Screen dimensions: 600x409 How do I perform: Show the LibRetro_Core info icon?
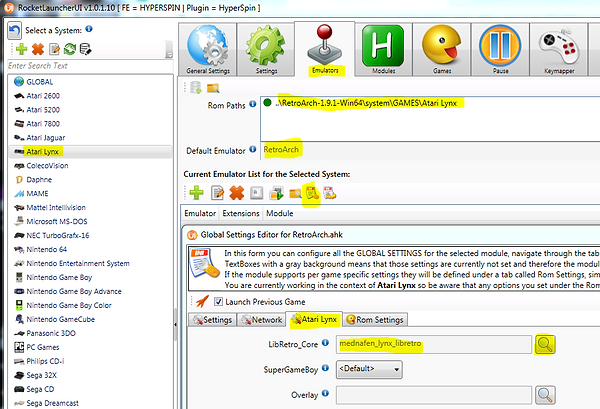pyautogui.click(x=325, y=342)
